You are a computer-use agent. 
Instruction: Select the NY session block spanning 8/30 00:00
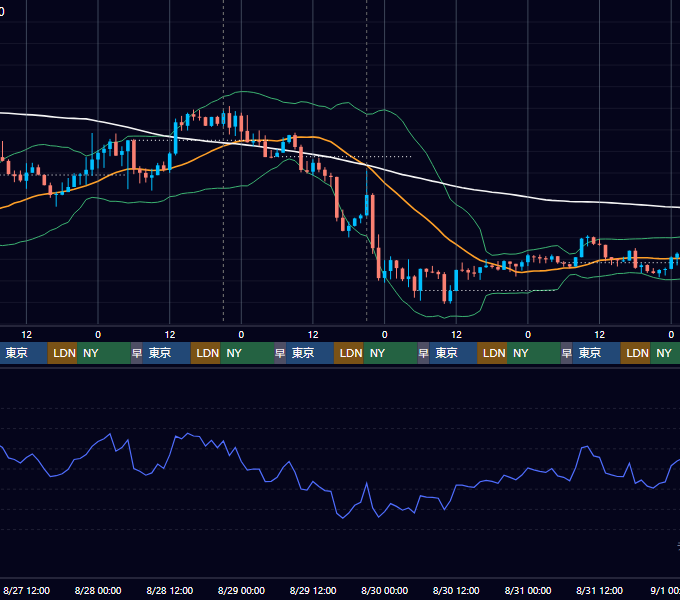point(390,353)
